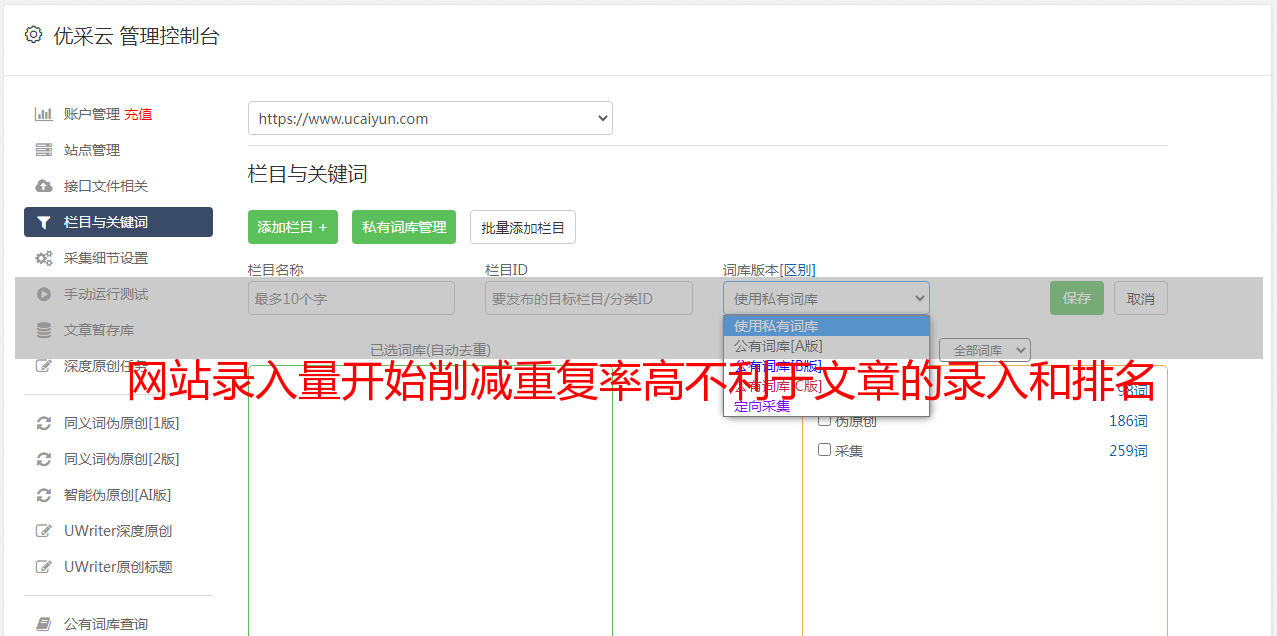Click the refresh icon beside 同义词伪原创[1版]
Image resolution: width=1277 pixels, height=636 pixels.
click(x=43, y=423)
